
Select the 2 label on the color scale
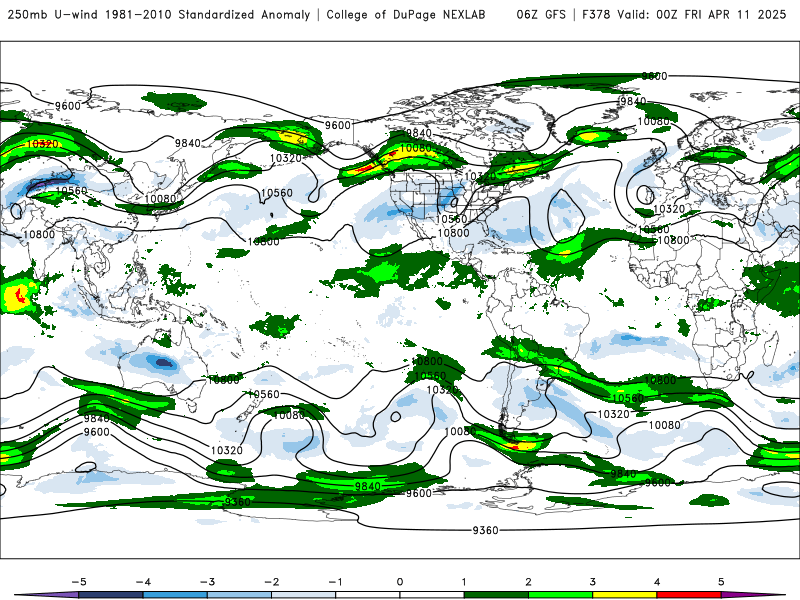[x=528, y=582]
